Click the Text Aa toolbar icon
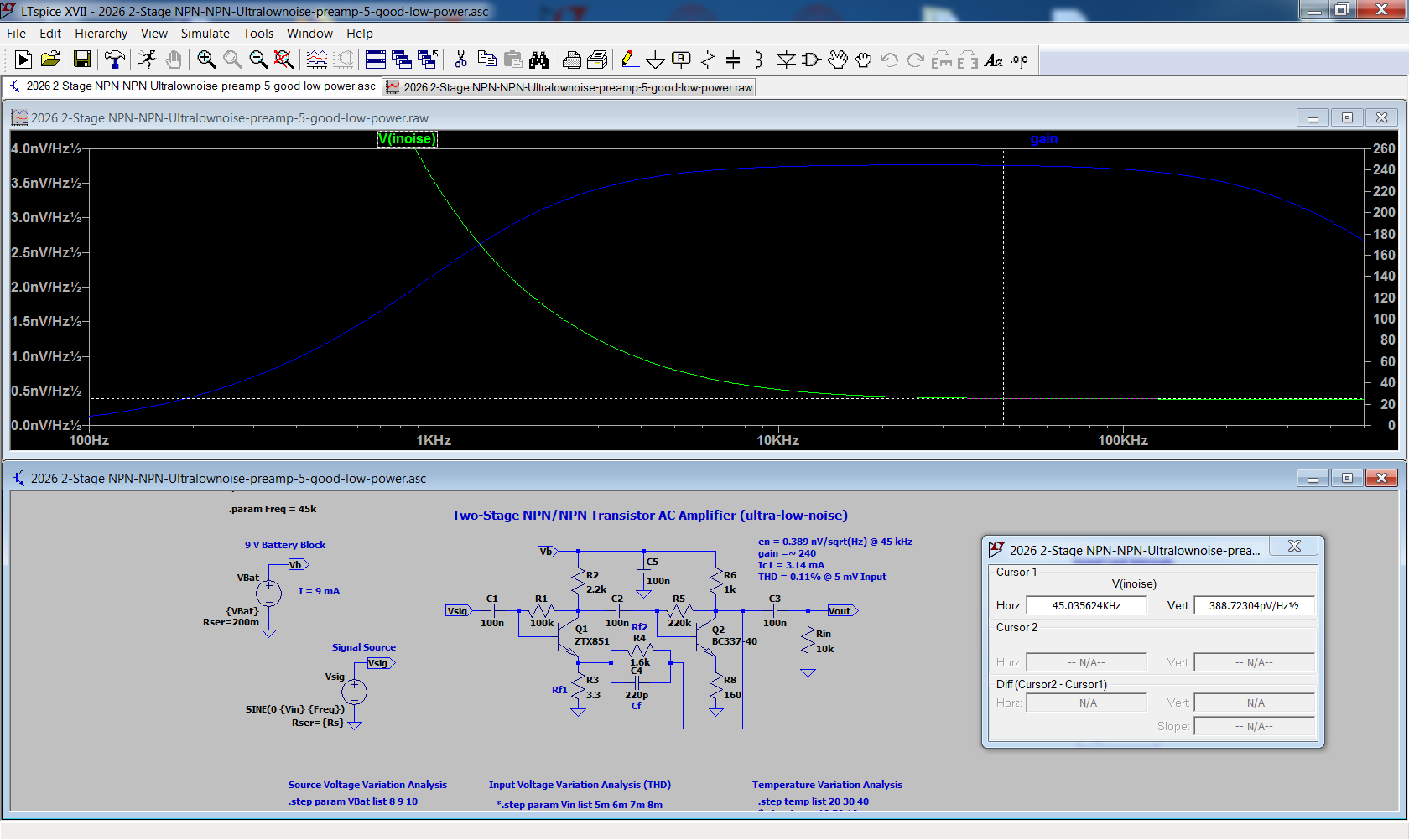Image resolution: width=1409 pixels, height=840 pixels. click(x=994, y=60)
